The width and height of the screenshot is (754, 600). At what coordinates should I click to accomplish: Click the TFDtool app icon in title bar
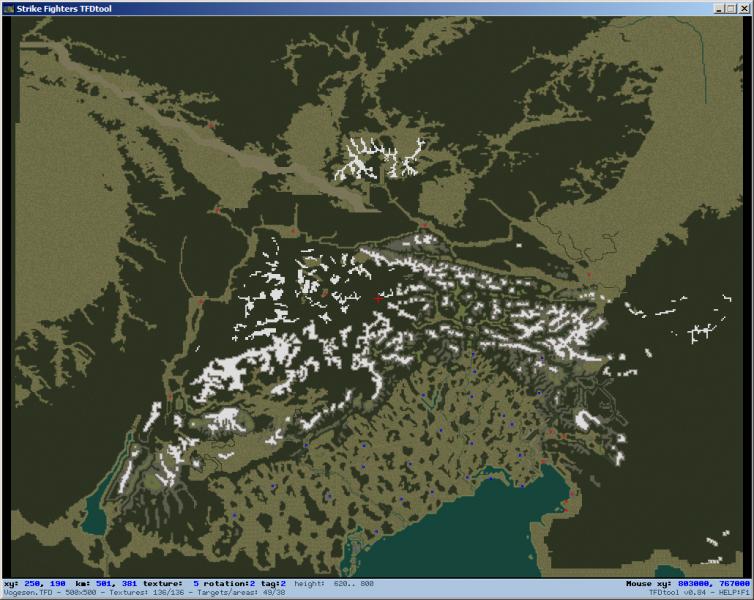[x=9, y=9]
